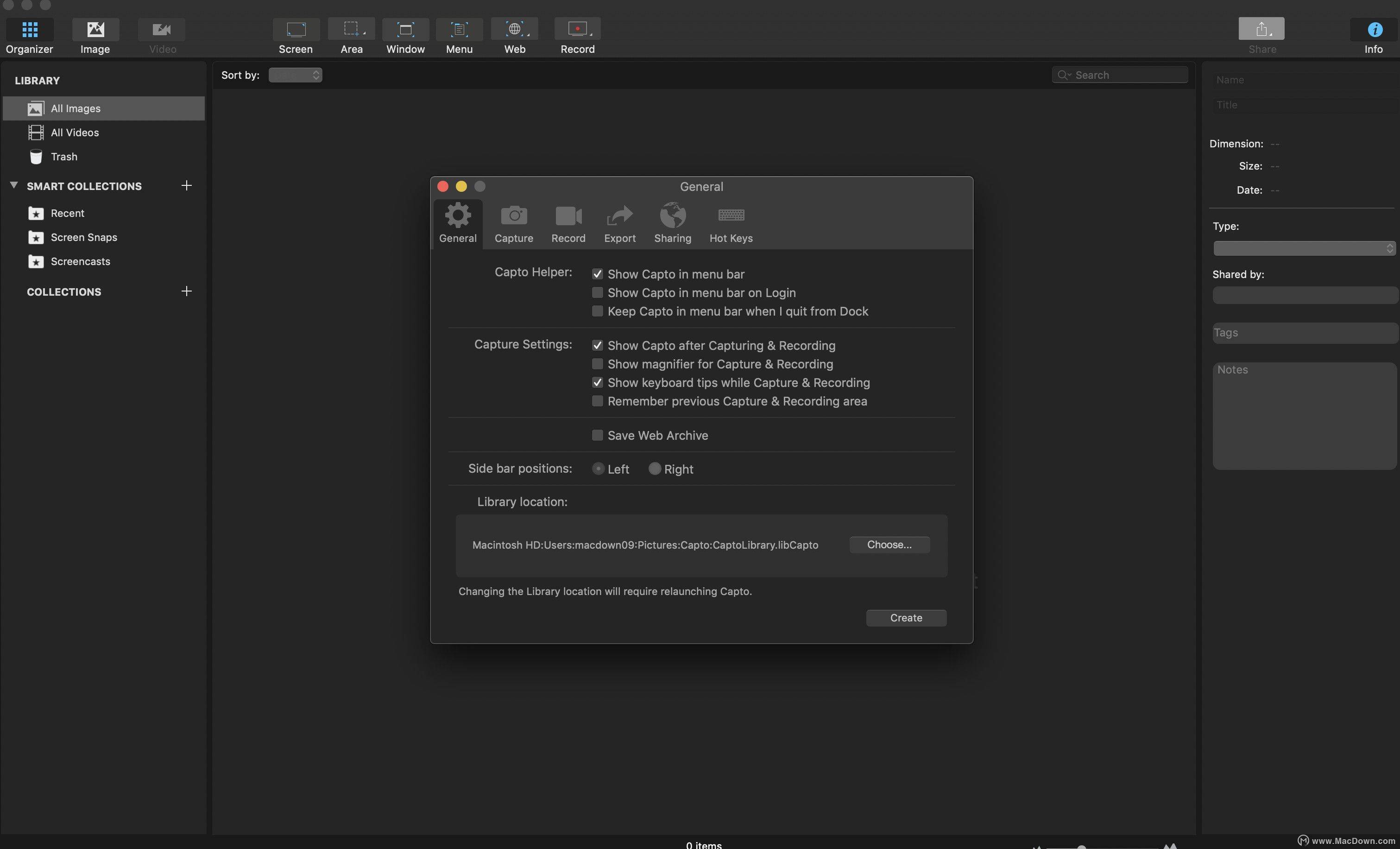Open the search options magnifier dropdown
The height and width of the screenshot is (849, 1400).
click(x=1064, y=75)
